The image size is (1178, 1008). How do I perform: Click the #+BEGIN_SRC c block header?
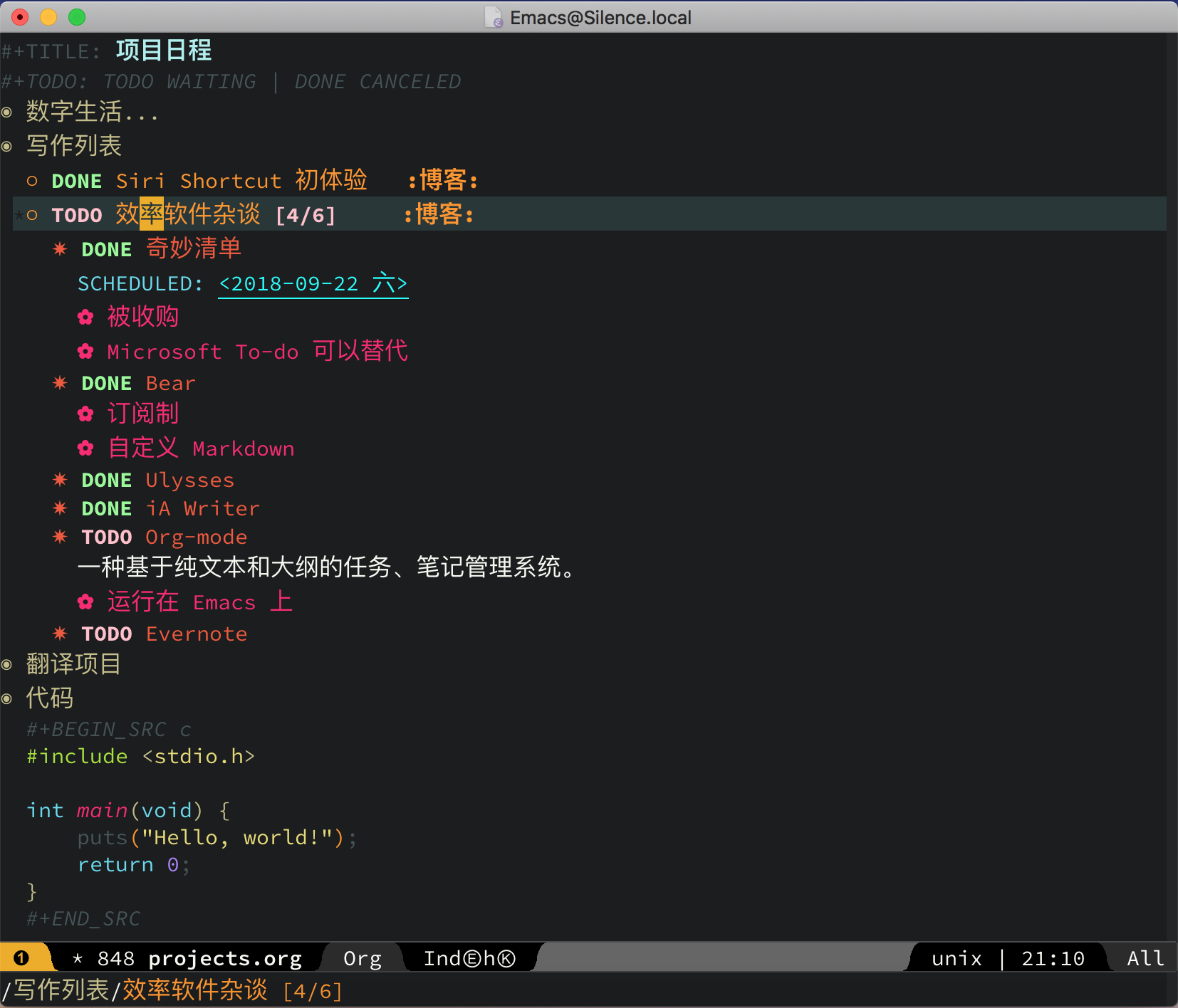109,730
